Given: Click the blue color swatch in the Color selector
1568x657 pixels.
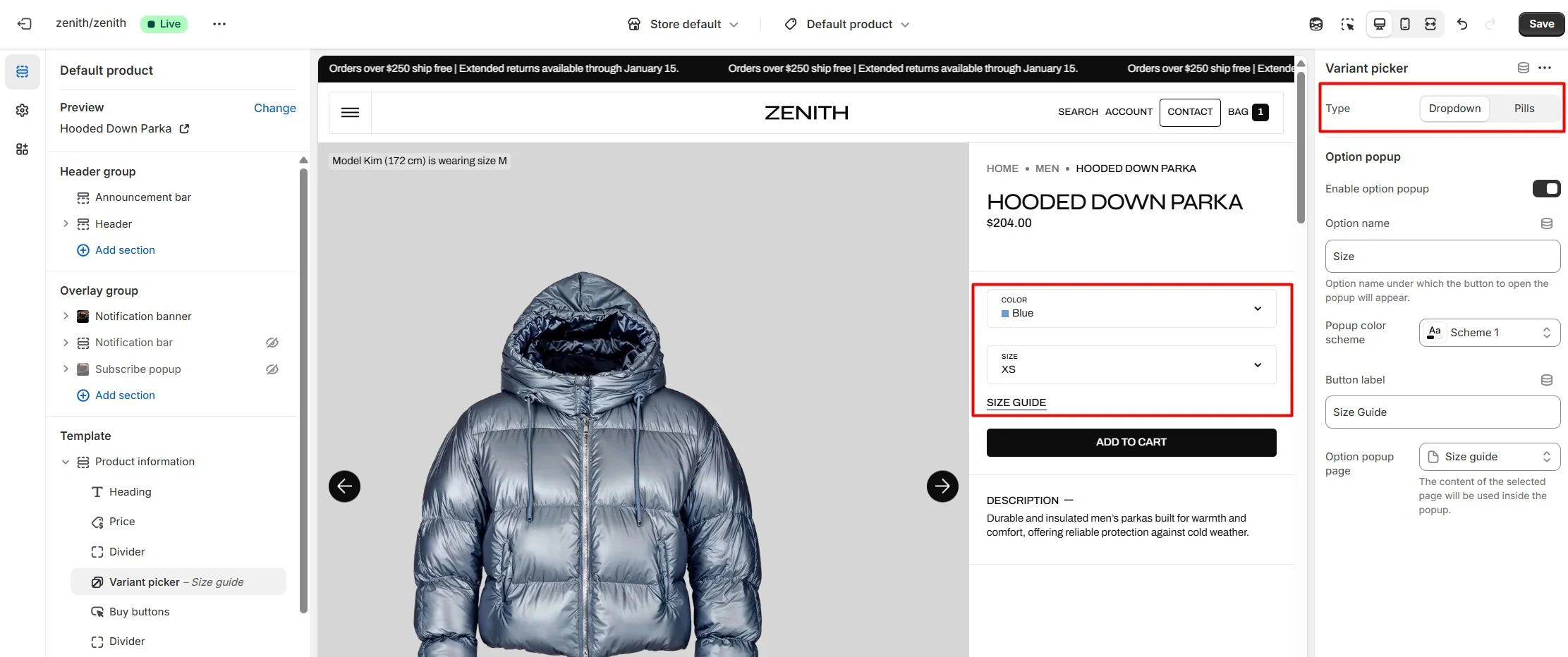Looking at the screenshot, I should point(1005,314).
